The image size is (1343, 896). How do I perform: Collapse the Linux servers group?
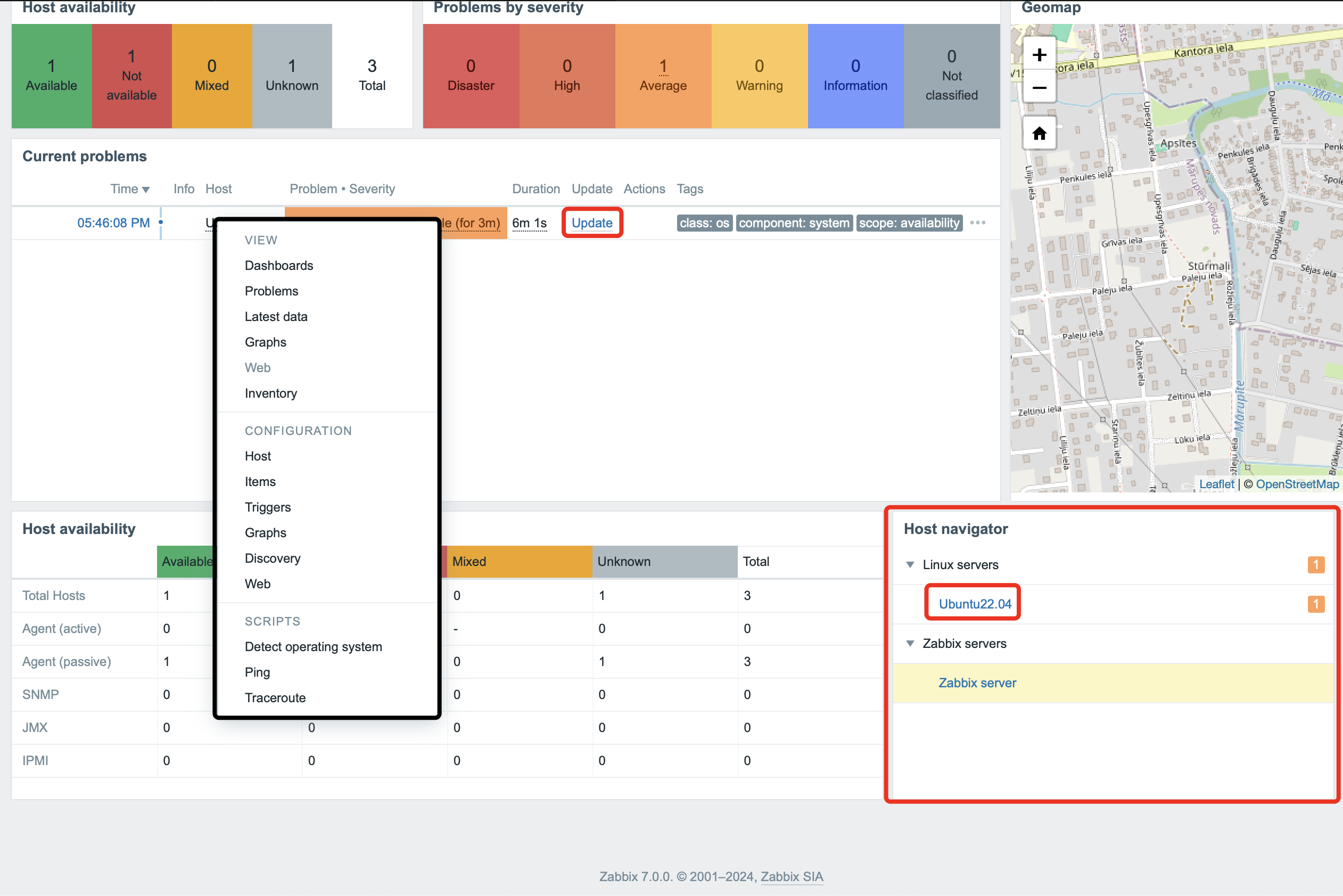[x=910, y=564]
